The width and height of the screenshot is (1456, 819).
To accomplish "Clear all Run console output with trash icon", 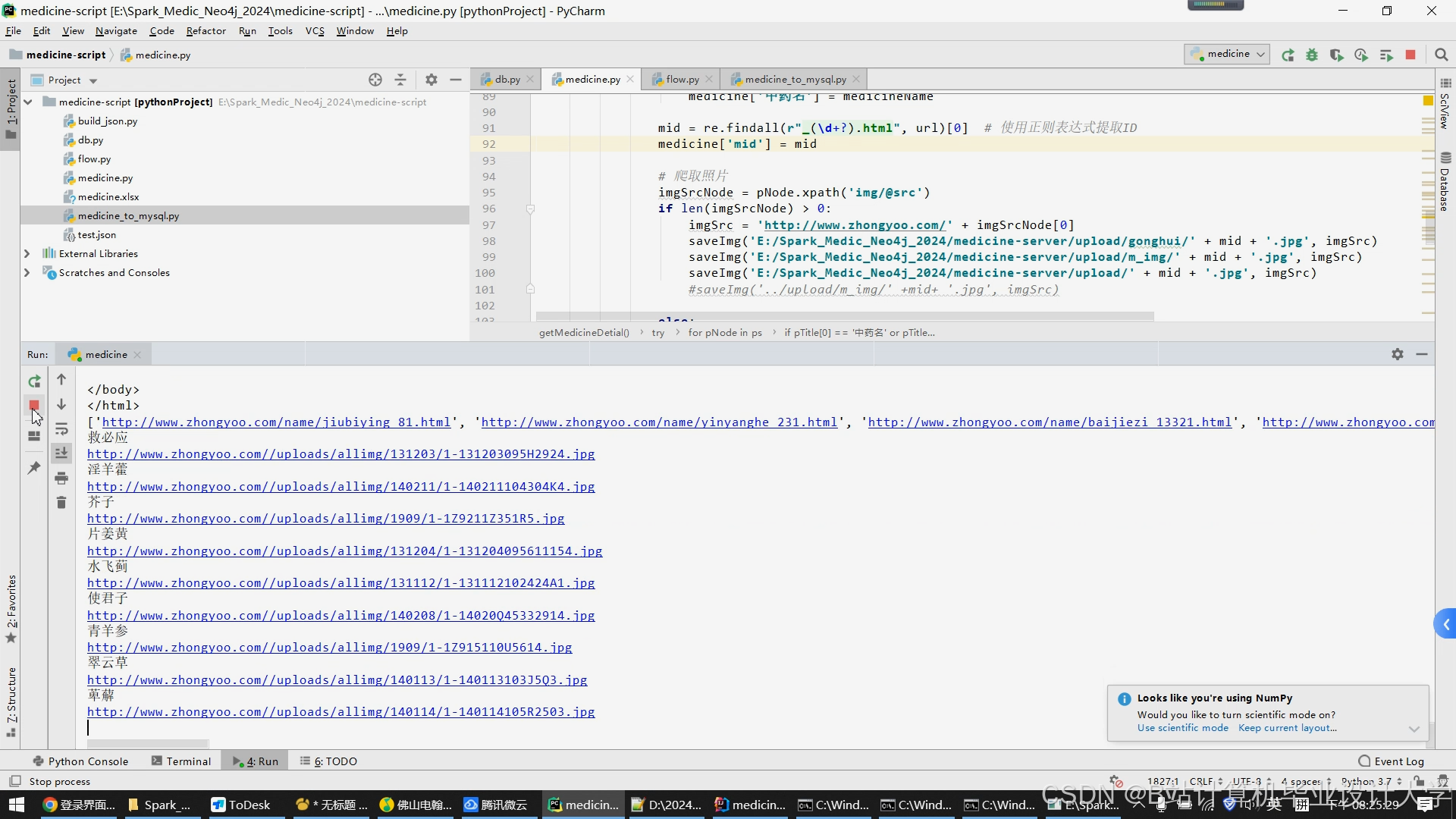I will click(x=61, y=503).
